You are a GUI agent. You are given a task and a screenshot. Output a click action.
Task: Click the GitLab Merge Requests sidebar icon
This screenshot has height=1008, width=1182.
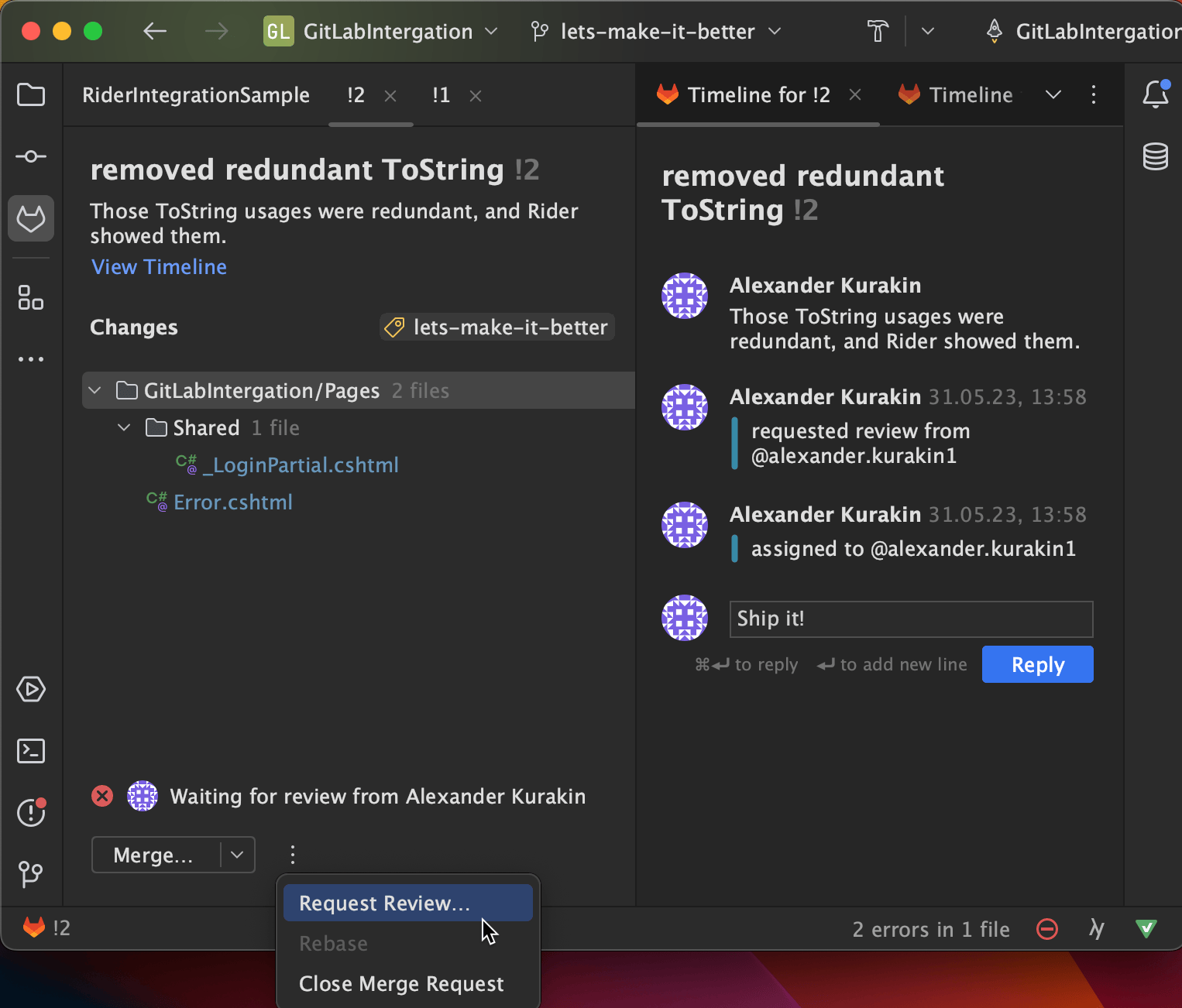31,219
